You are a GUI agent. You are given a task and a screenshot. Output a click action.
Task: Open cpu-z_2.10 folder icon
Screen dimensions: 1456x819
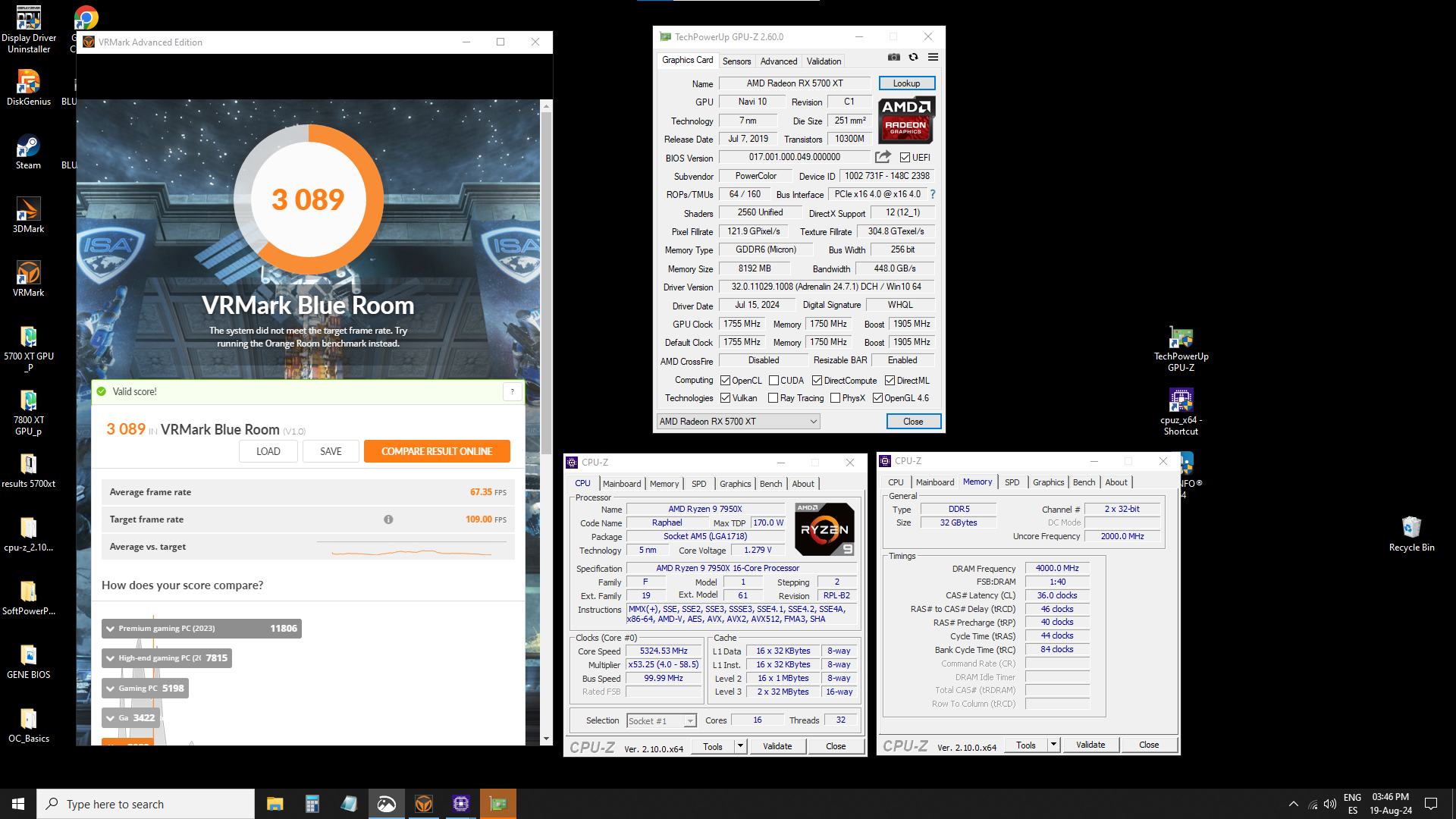tap(29, 534)
